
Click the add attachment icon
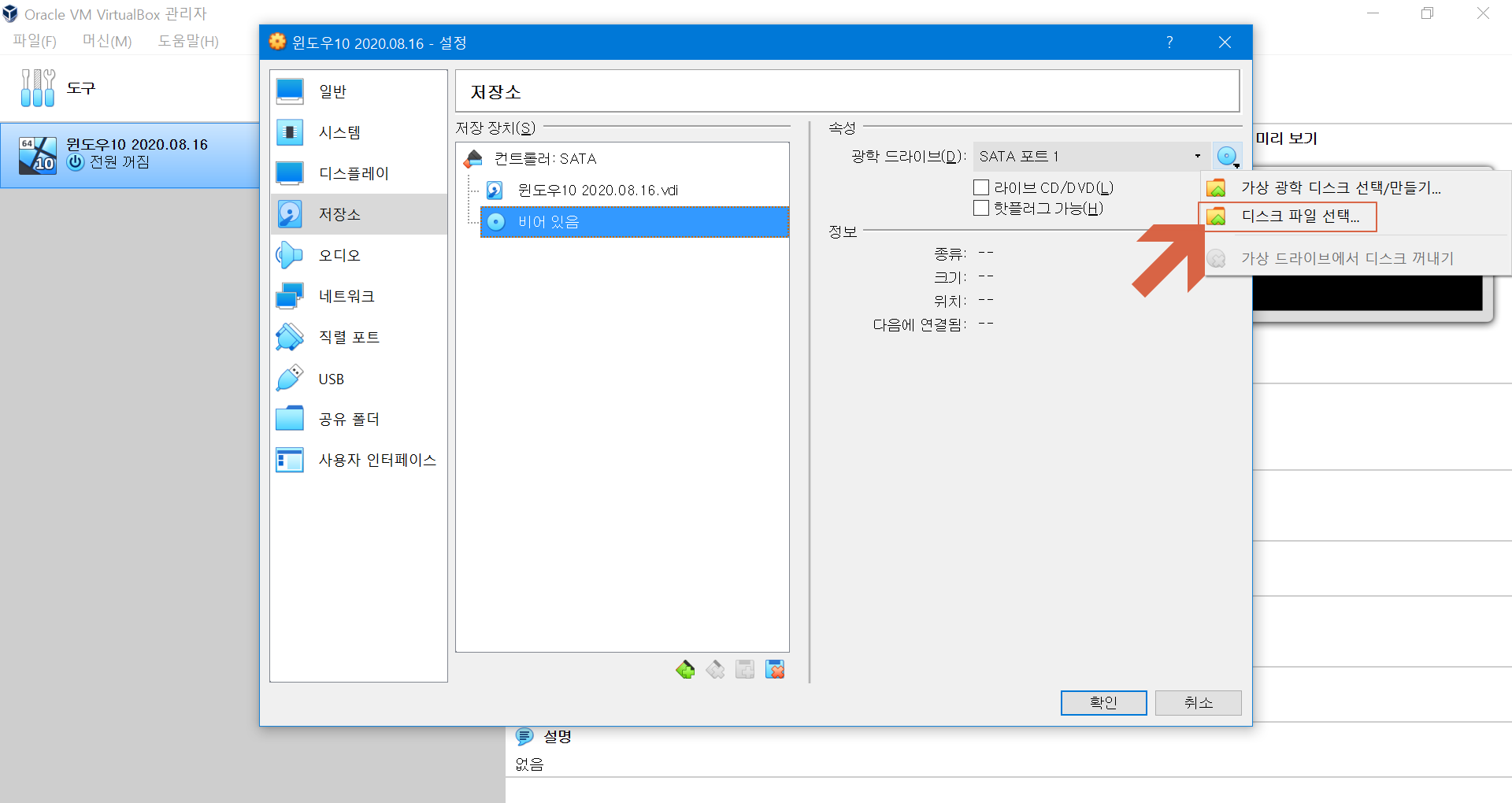tap(745, 670)
